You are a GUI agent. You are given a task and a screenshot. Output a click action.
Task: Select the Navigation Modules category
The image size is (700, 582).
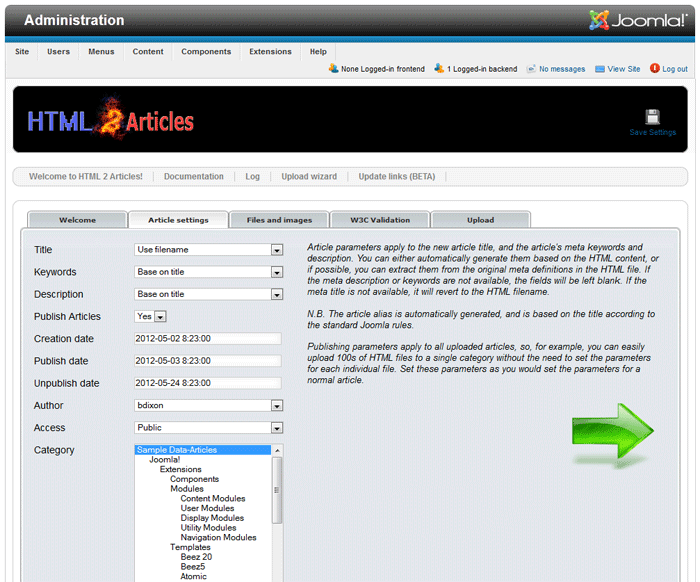218,538
